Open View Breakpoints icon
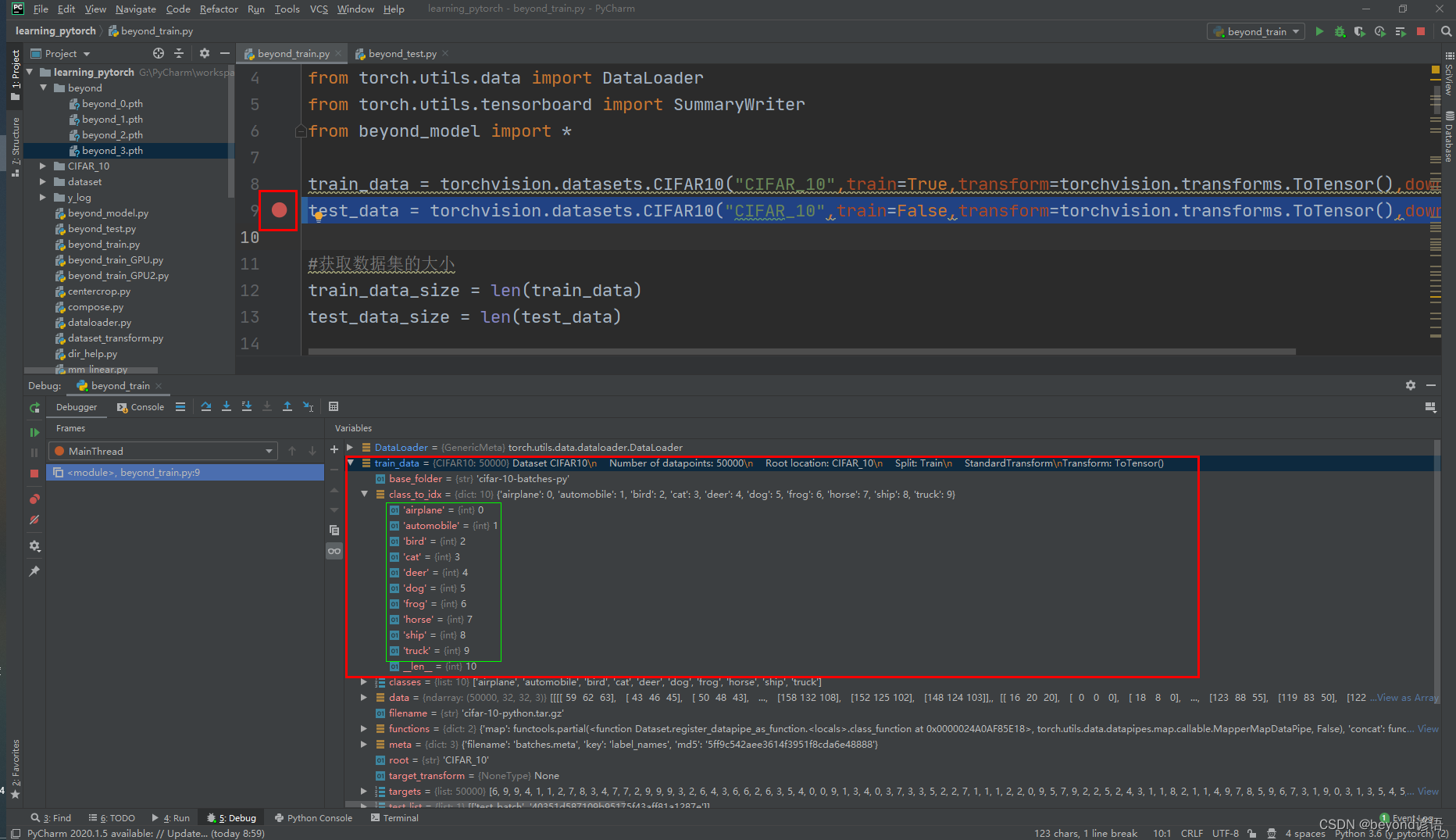Image resolution: width=1456 pixels, height=840 pixels. coord(34,499)
